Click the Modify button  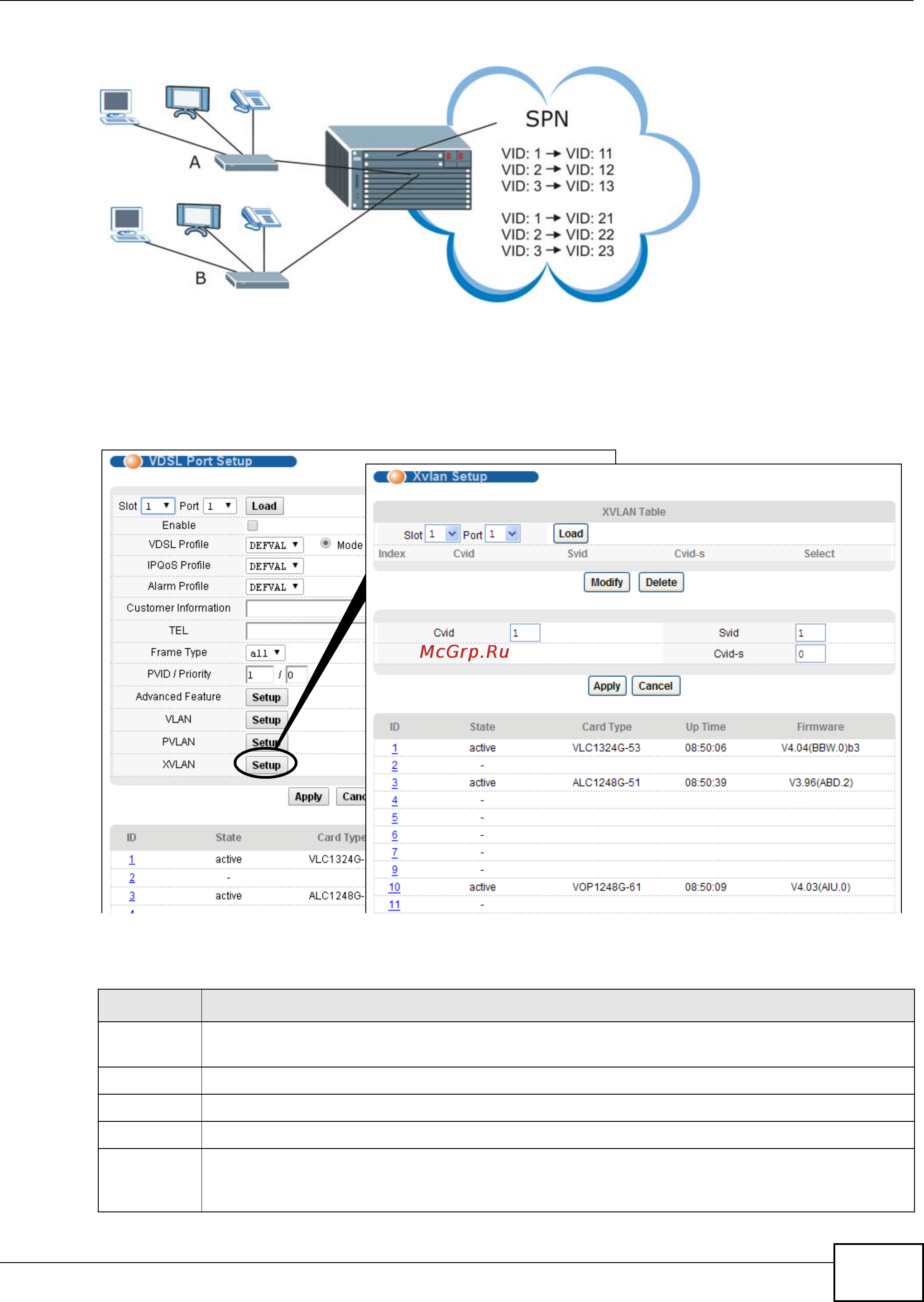606,582
